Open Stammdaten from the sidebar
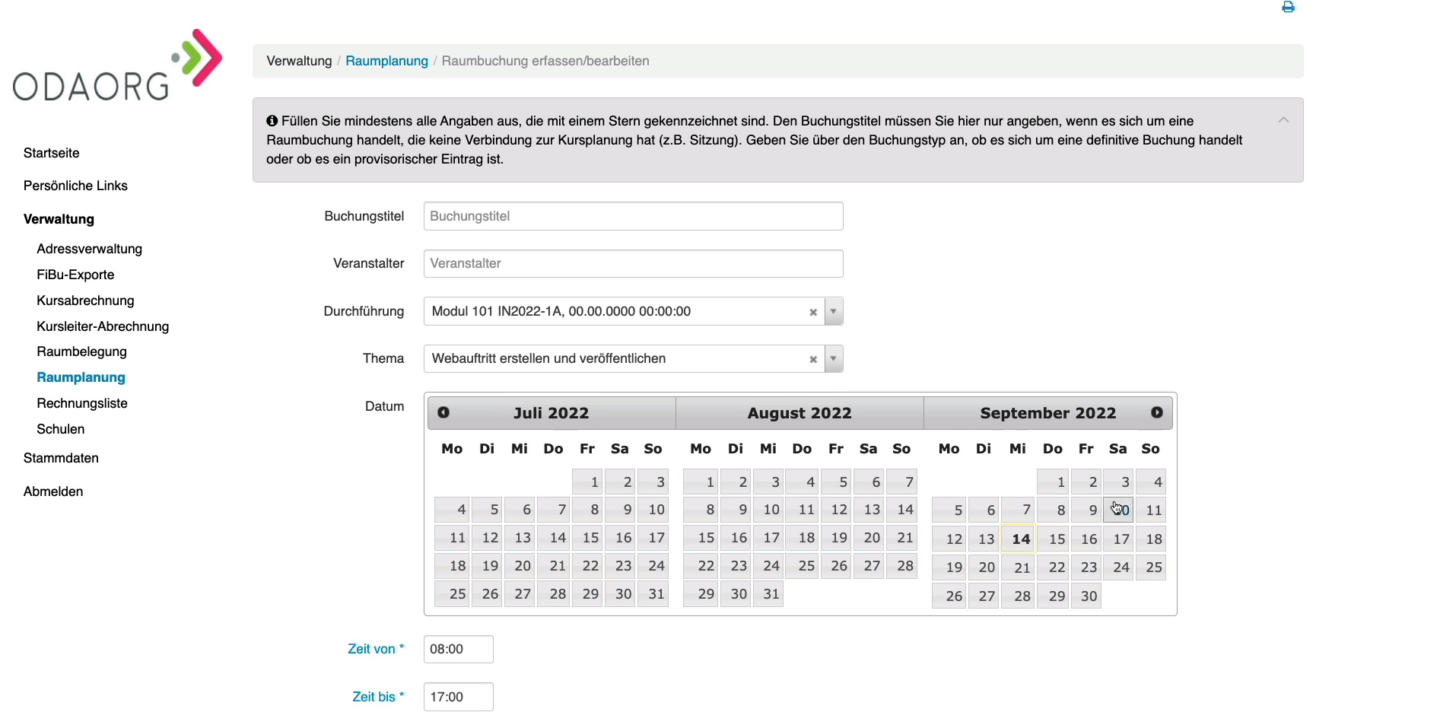Screen dimensions: 1440x728 click(61, 457)
